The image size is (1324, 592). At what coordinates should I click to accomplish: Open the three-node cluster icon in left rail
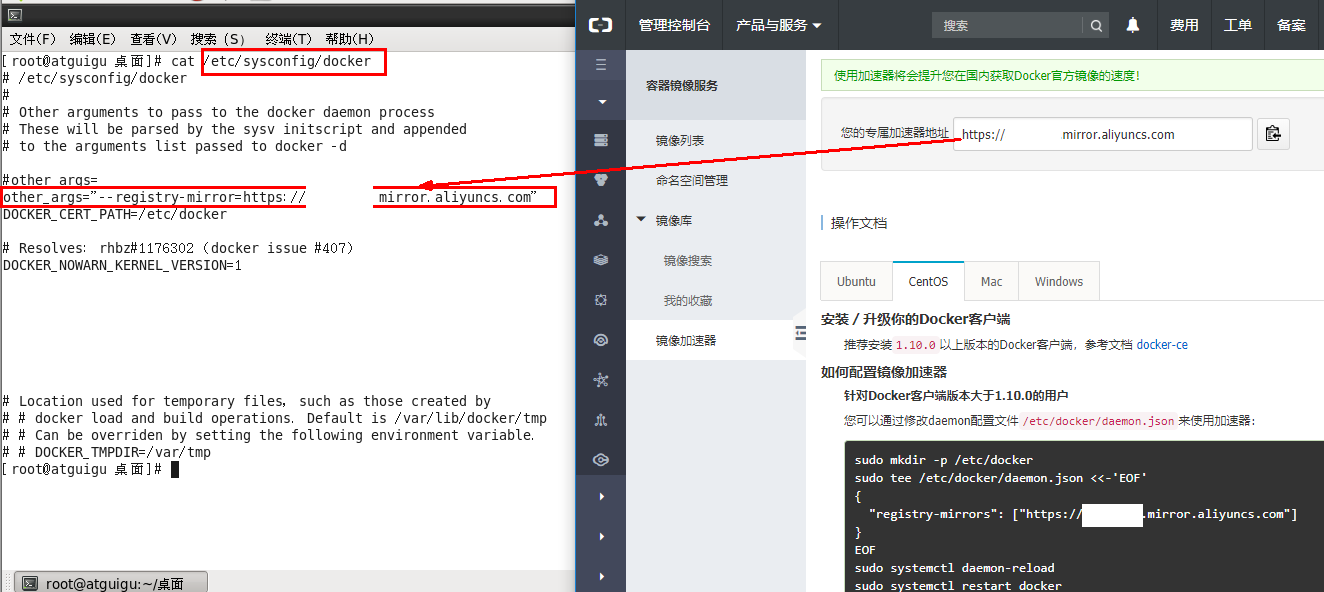tap(601, 220)
